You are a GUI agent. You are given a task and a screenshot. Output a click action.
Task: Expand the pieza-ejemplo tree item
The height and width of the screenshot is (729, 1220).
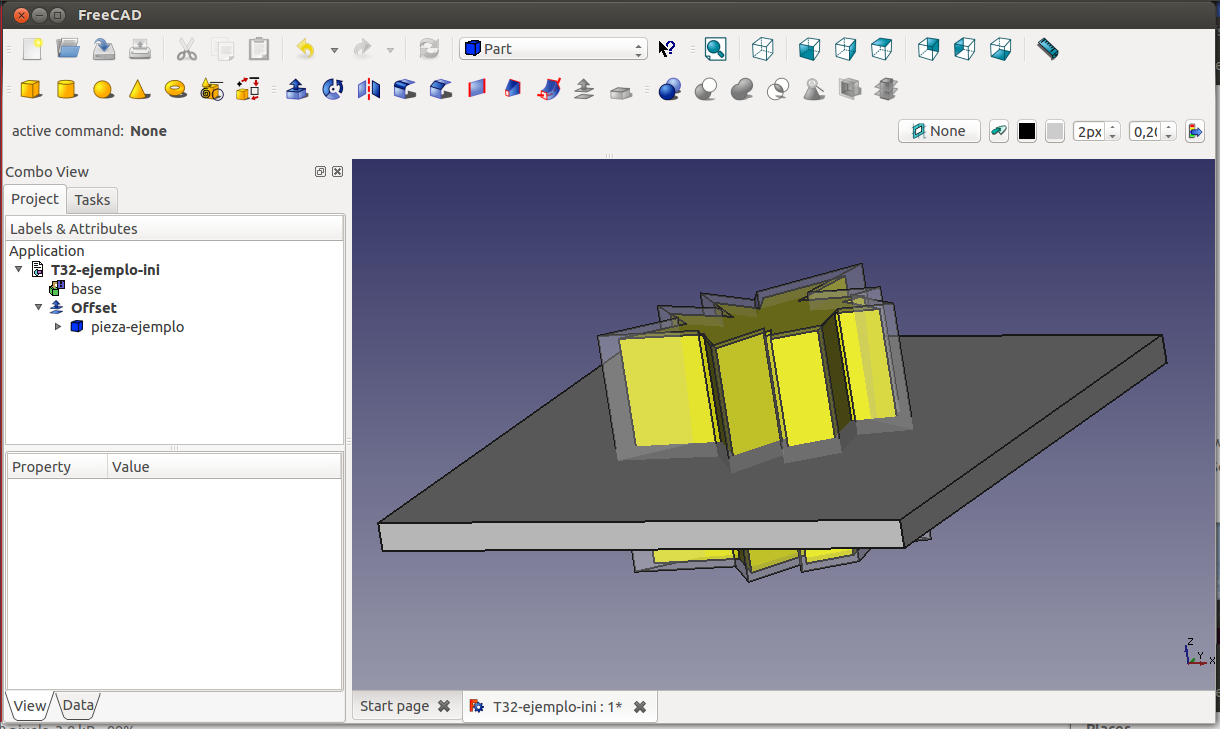[58, 327]
